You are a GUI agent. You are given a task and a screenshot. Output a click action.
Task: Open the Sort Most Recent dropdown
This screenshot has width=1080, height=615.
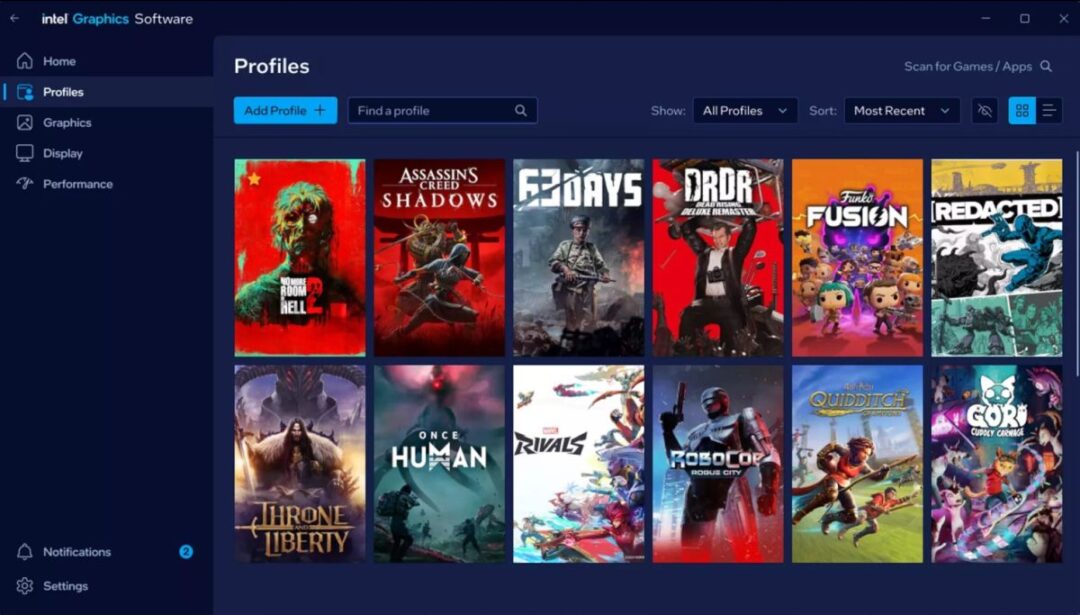901,111
